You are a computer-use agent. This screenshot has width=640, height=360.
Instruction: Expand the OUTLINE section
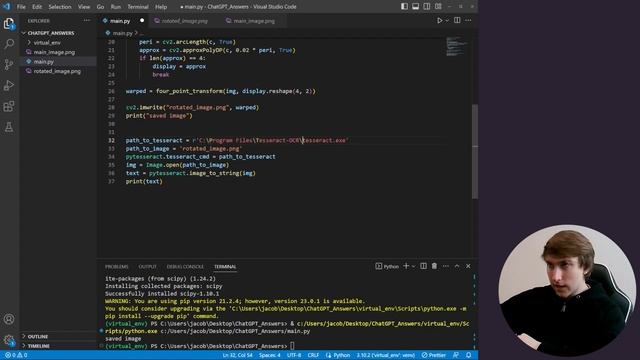coord(38,336)
